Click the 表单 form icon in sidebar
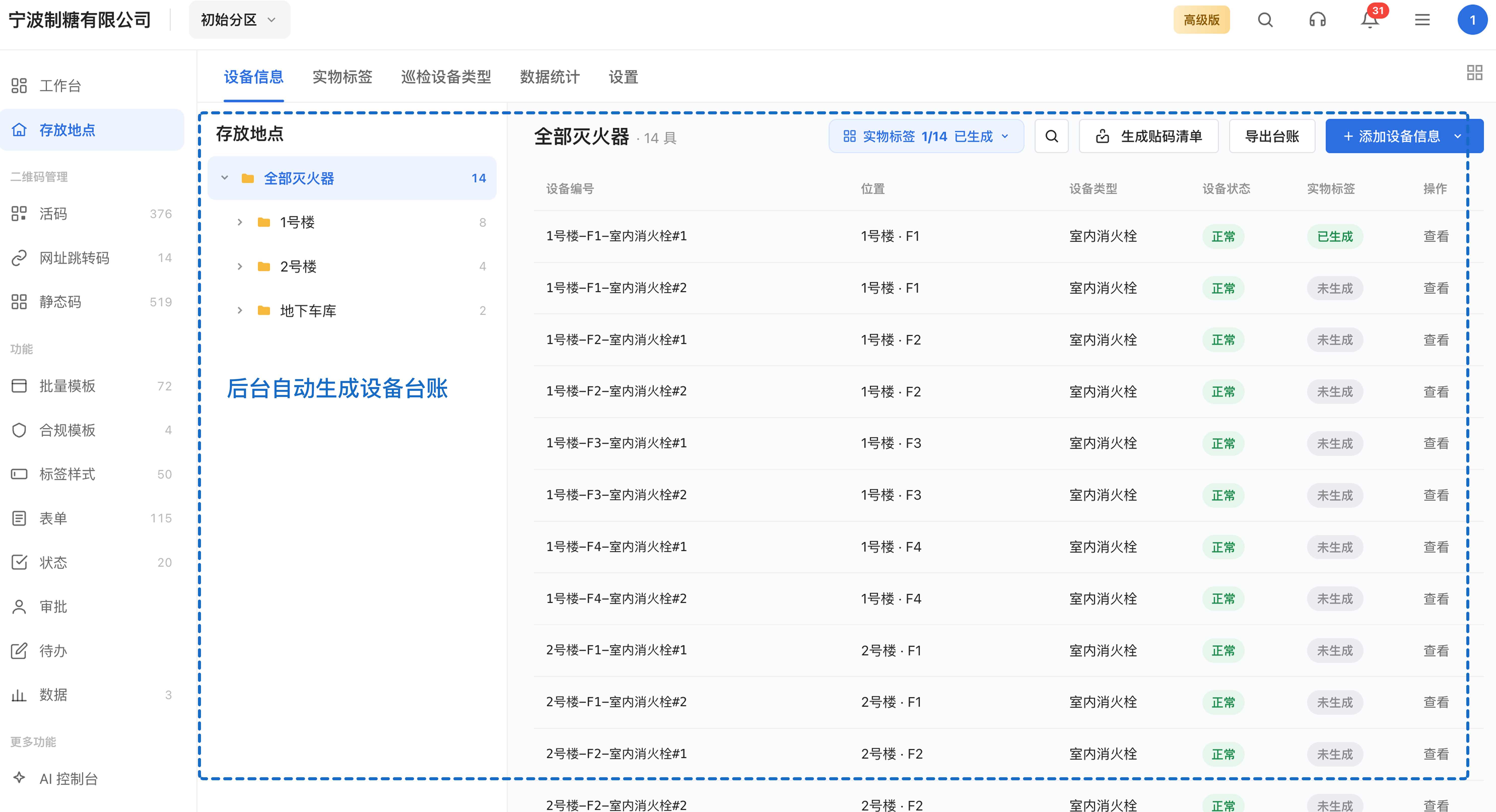1496x812 pixels. [x=19, y=518]
